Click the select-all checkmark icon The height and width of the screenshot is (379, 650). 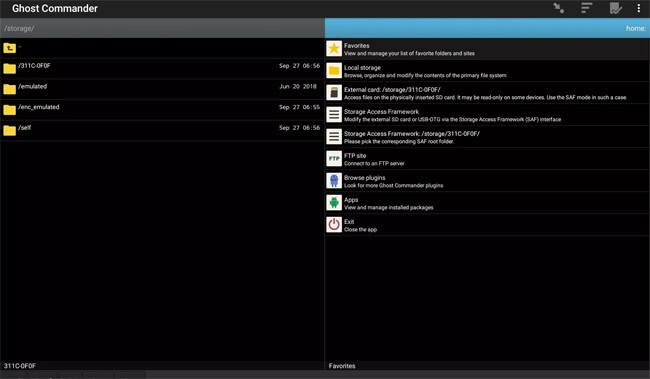coord(615,8)
